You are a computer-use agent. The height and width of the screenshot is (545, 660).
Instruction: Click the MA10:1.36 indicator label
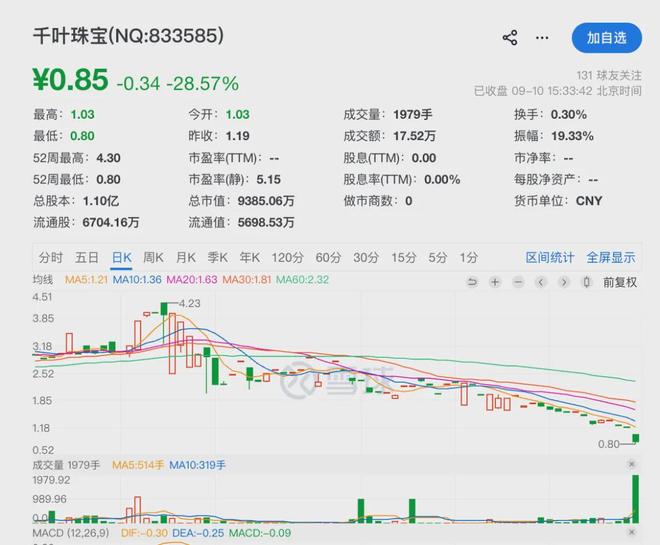click(x=137, y=279)
